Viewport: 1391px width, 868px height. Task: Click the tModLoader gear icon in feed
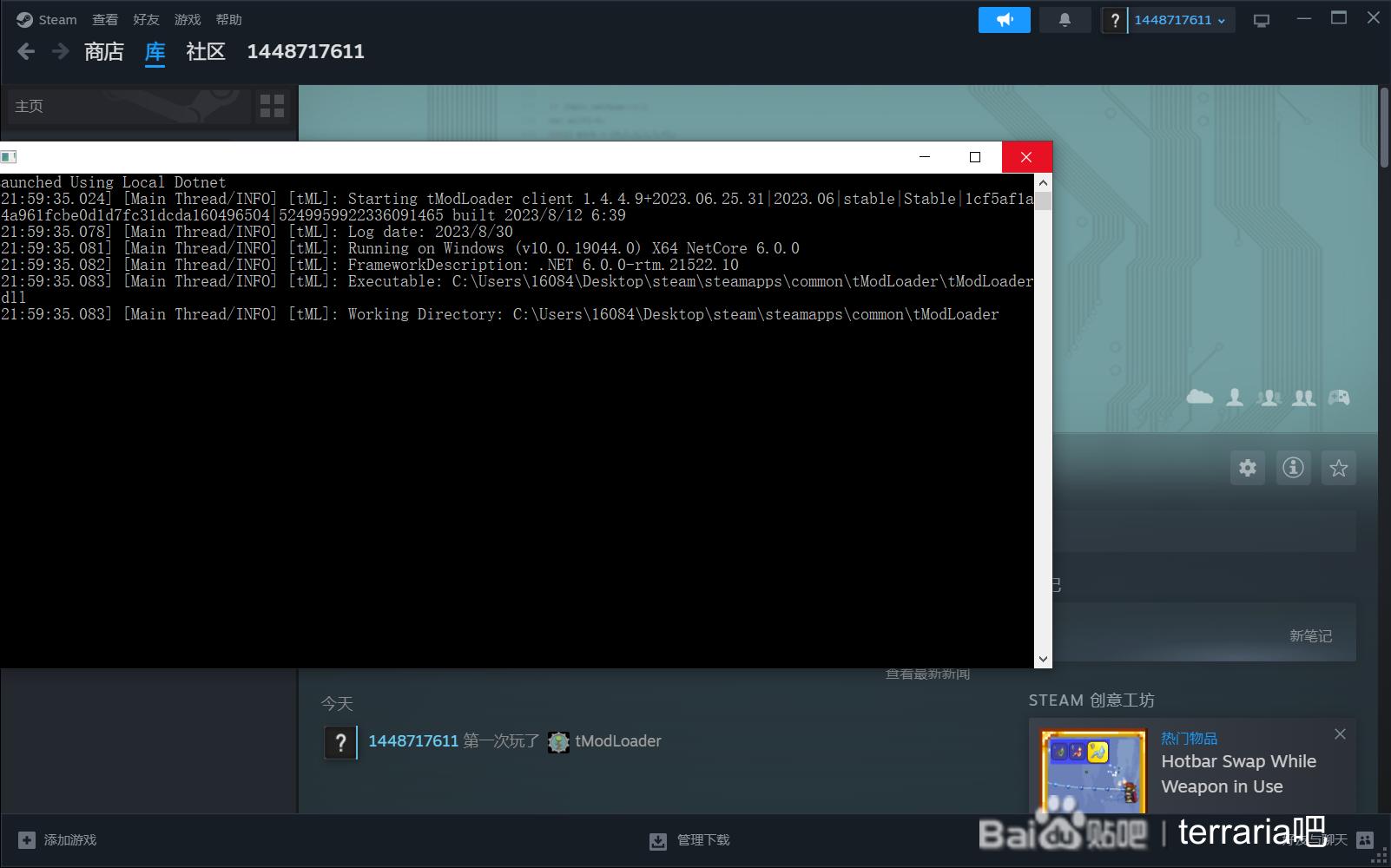pyautogui.click(x=558, y=742)
